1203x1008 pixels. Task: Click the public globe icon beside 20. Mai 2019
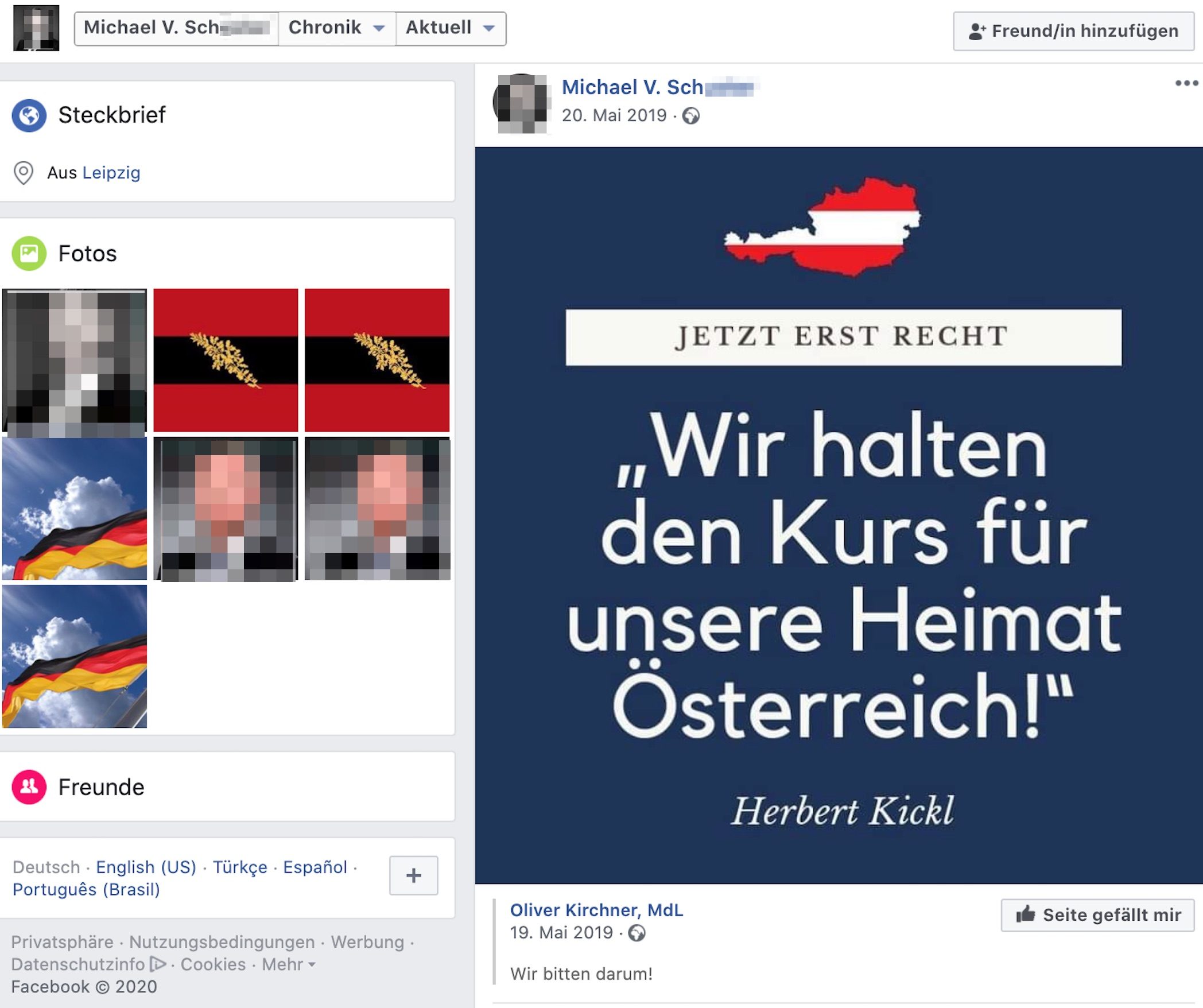[691, 116]
